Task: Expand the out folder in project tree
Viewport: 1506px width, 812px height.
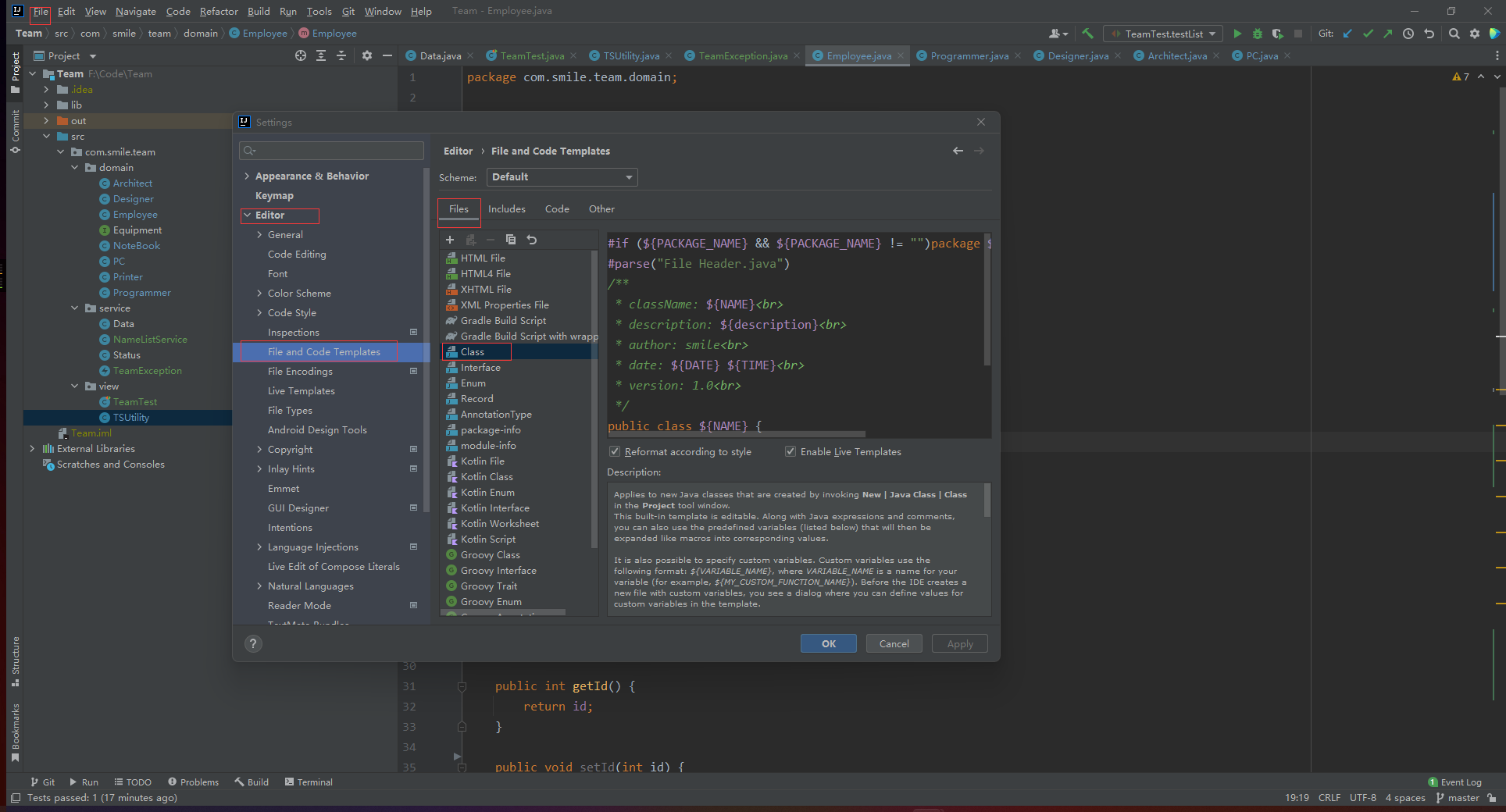Action: (x=46, y=120)
